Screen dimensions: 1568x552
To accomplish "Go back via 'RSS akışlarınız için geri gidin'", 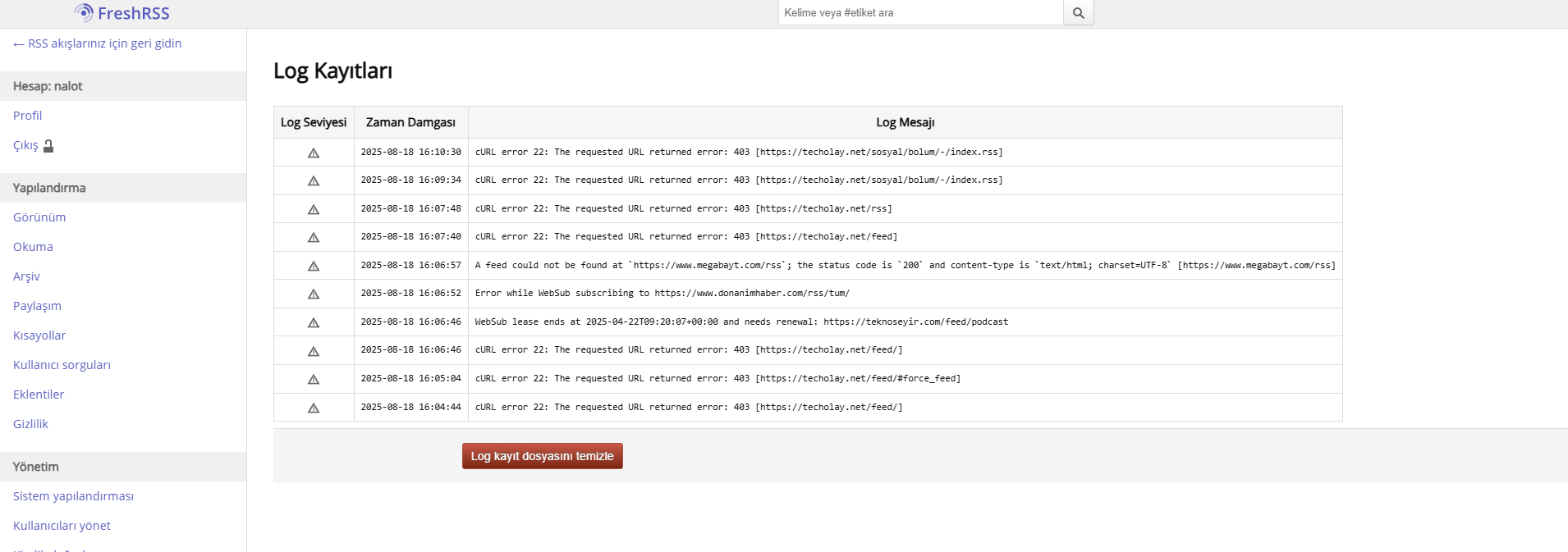I will (98, 43).
